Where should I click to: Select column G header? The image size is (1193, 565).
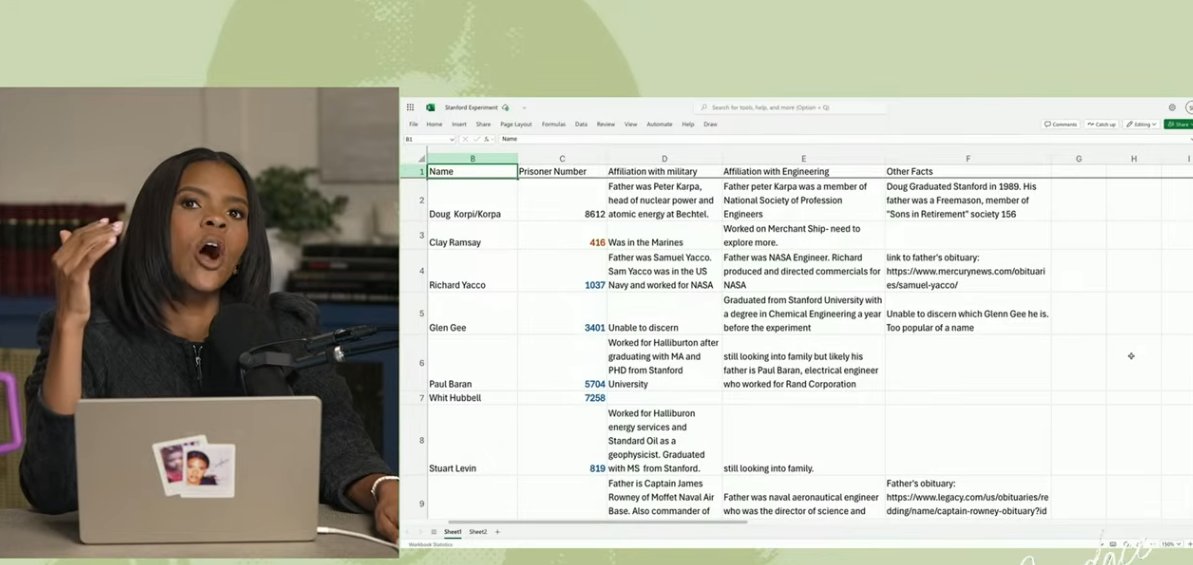[x=1079, y=158]
